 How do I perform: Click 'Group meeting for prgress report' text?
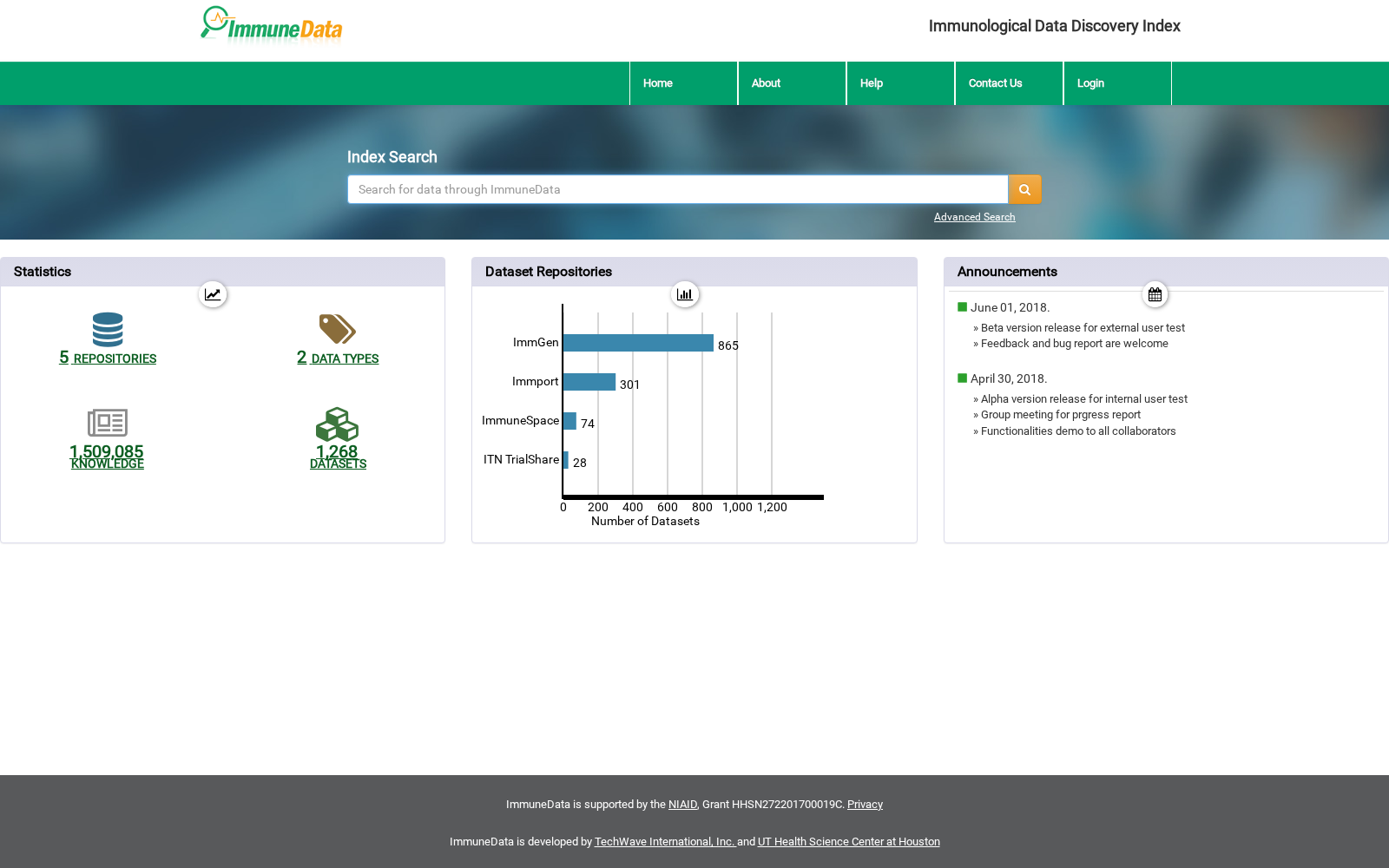1061,415
